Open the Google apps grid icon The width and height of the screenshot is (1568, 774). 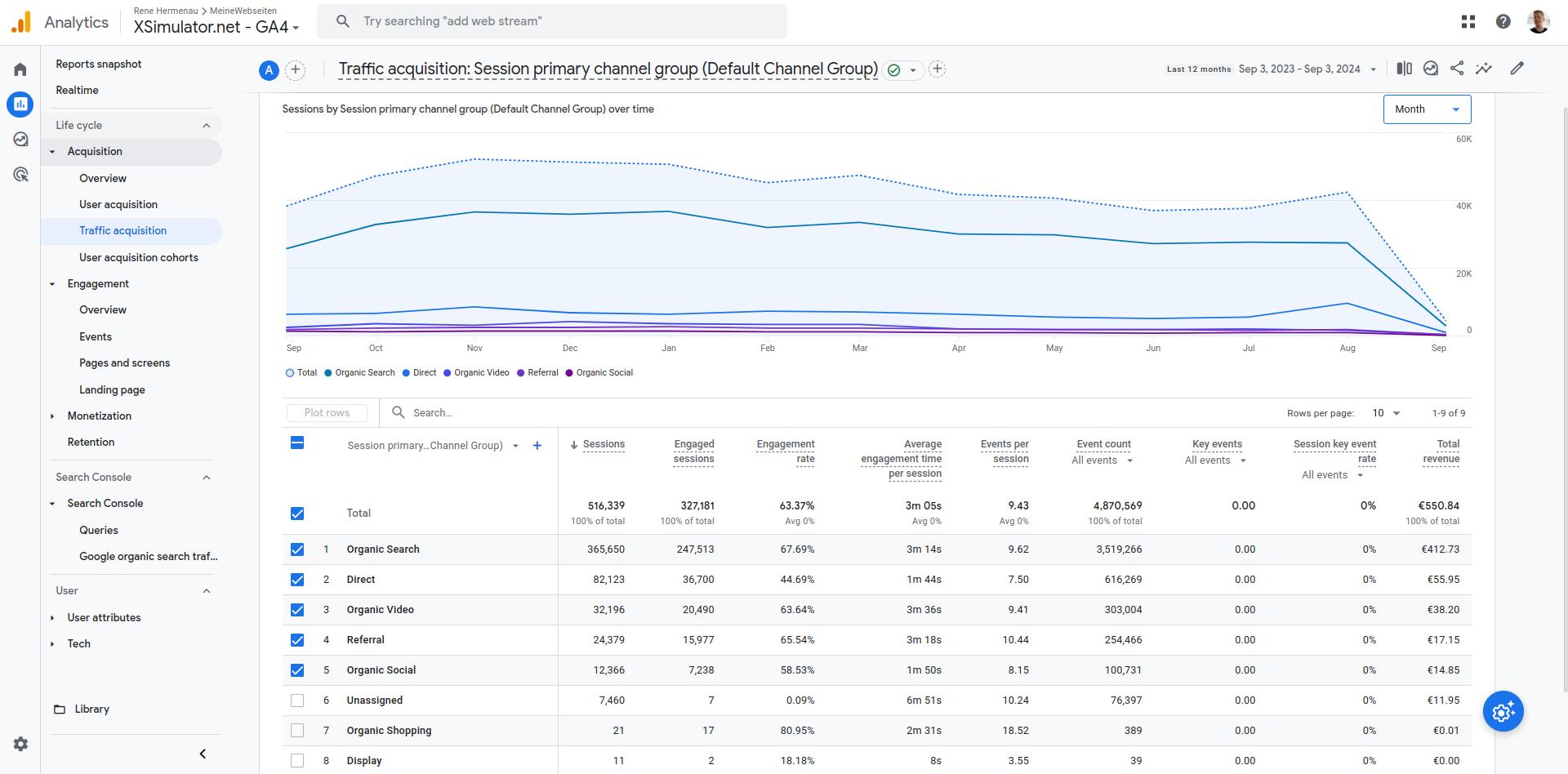pos(1468,22)
